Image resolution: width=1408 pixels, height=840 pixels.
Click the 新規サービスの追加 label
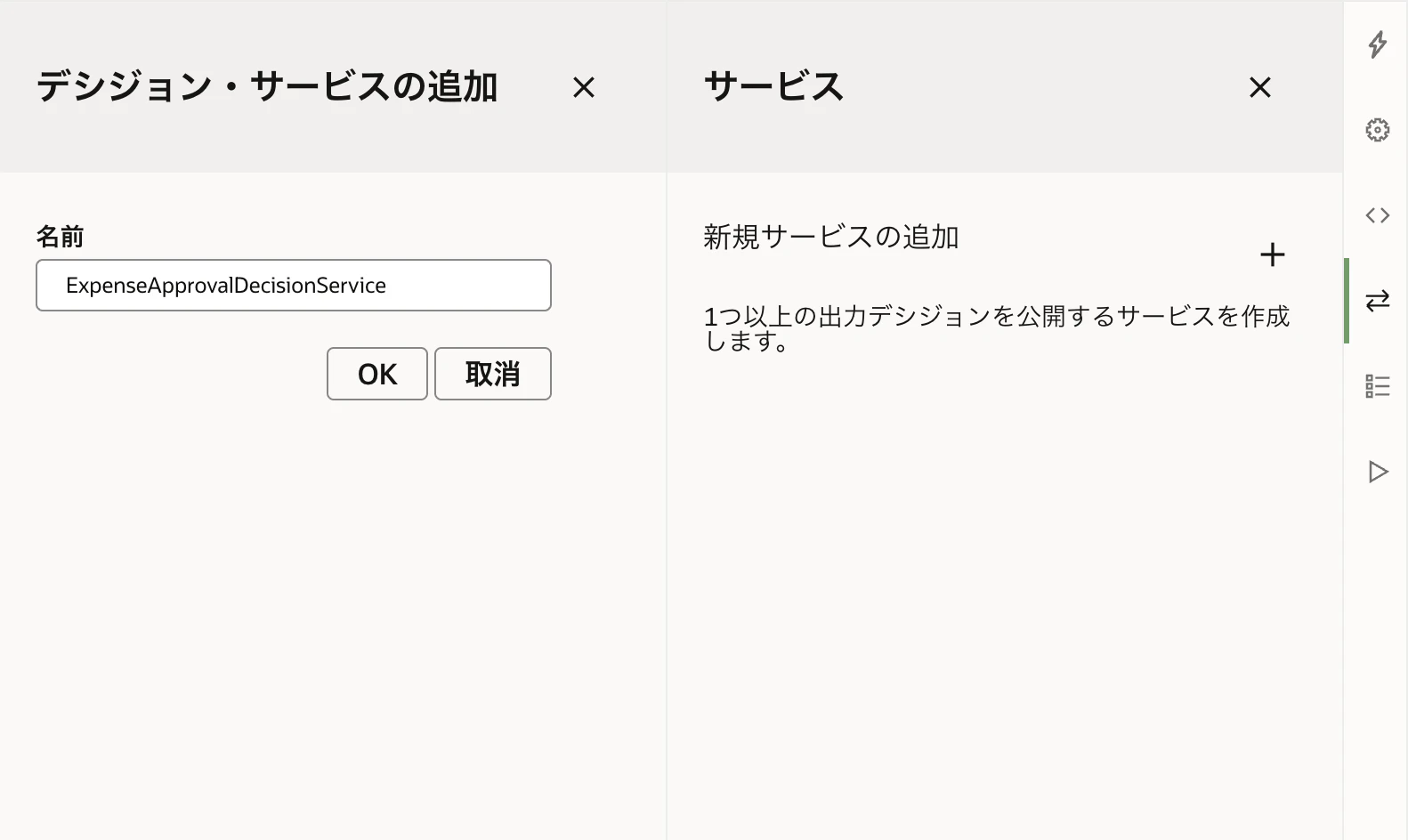pyautogui.click(x=831, y=237)
